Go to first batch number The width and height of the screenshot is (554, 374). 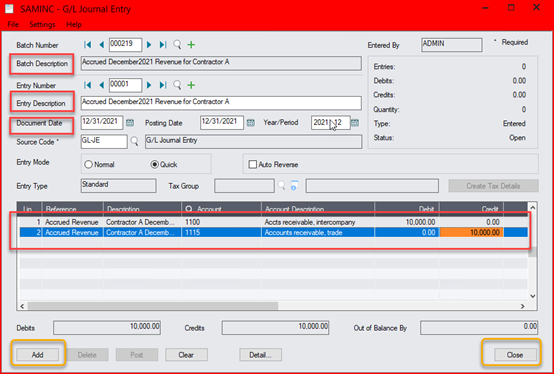click(88, 45)
